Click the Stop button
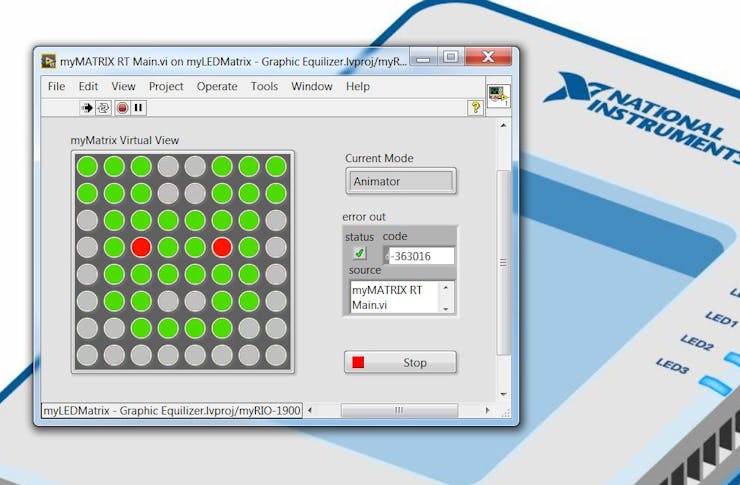Viewport: 740px width, 485px height. [400, 362]
